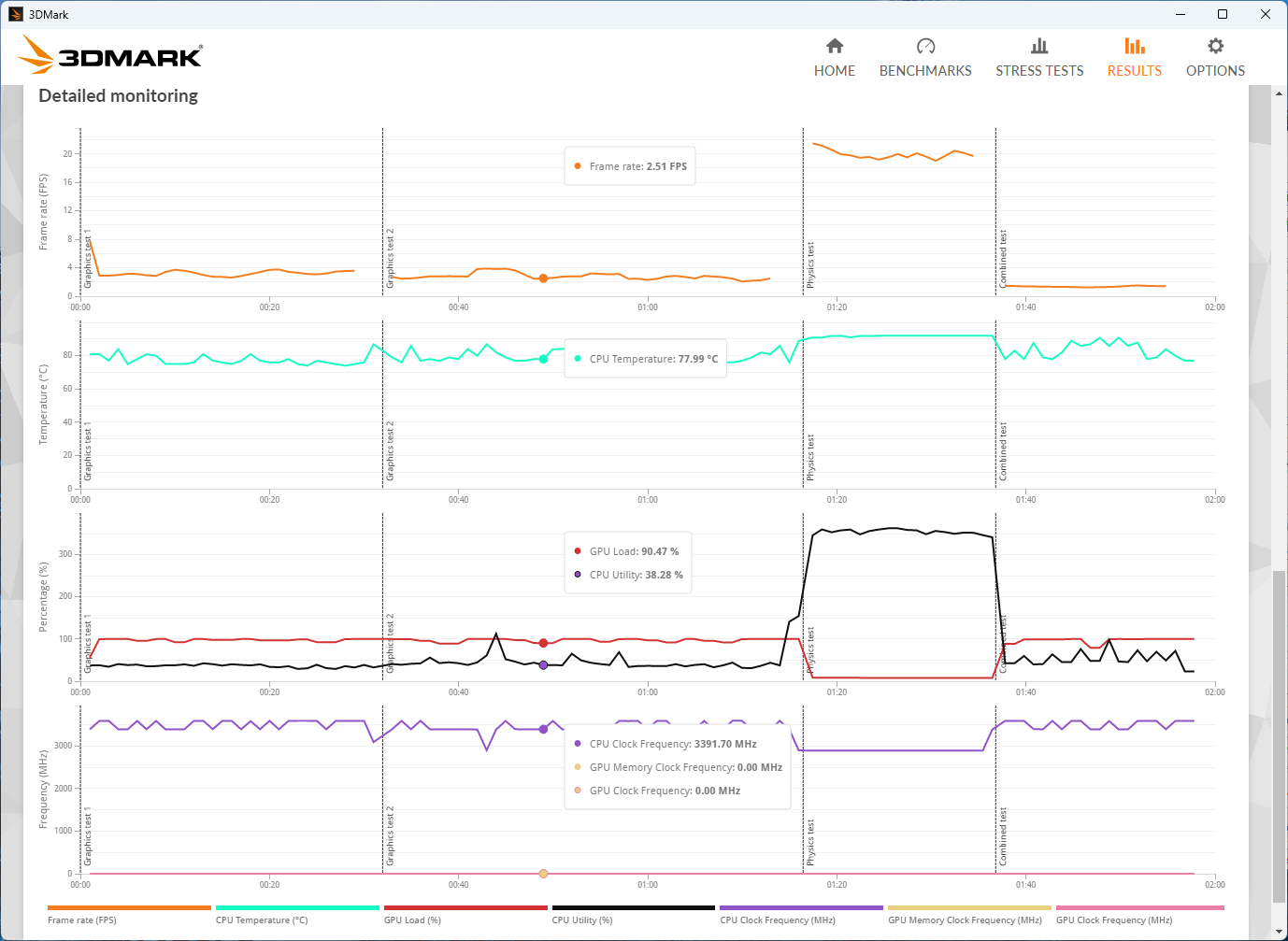Click the scroll down arrow

click(1279, 932)
